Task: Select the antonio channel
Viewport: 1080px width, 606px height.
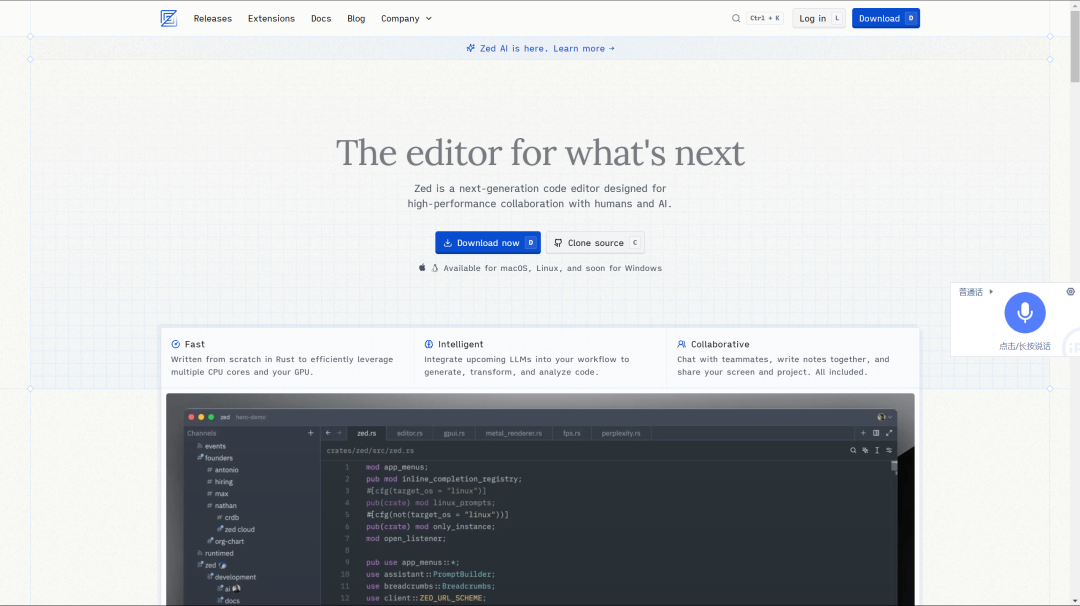Action: click(226, 470)
